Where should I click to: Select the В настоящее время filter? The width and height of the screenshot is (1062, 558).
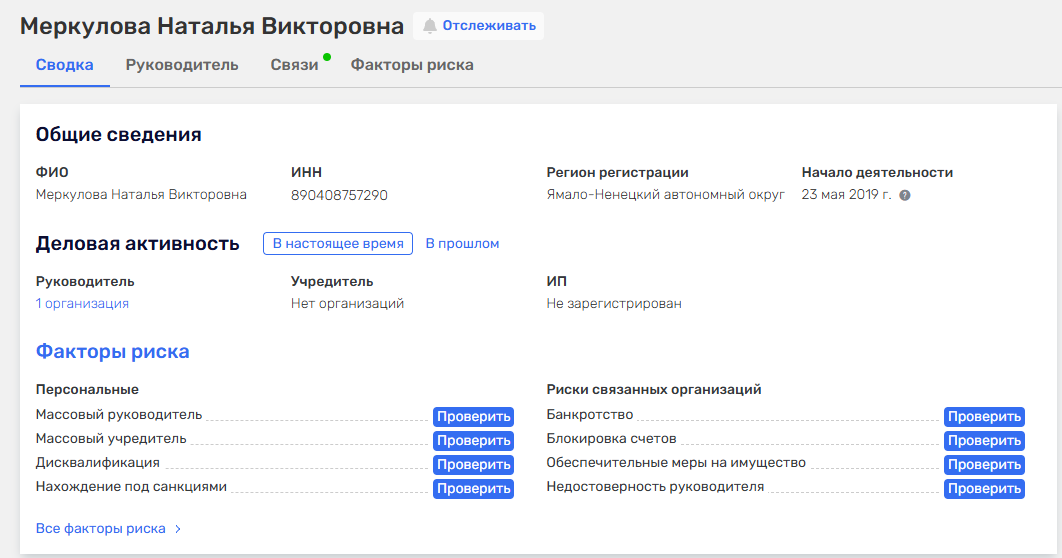coord(338,244)
